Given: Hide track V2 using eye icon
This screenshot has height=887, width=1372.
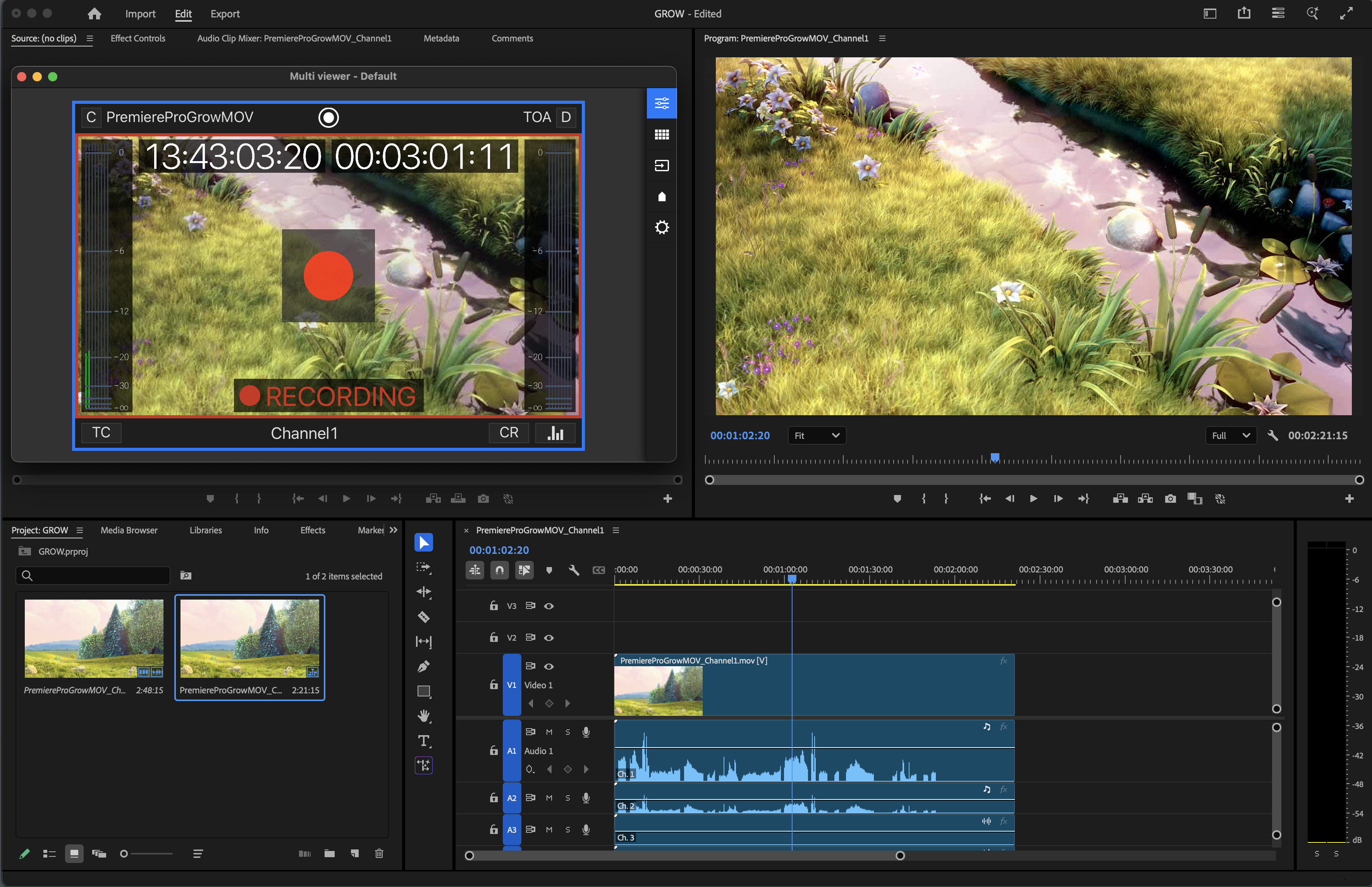Looking at the screenshot, I should 549,638.
